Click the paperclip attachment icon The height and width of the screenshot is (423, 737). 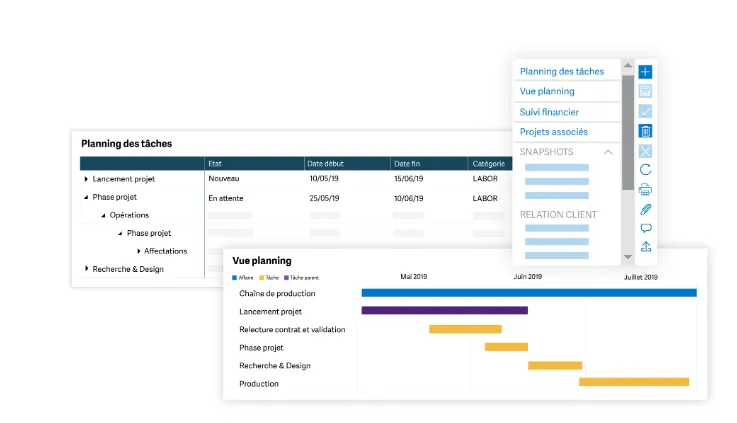645,210
